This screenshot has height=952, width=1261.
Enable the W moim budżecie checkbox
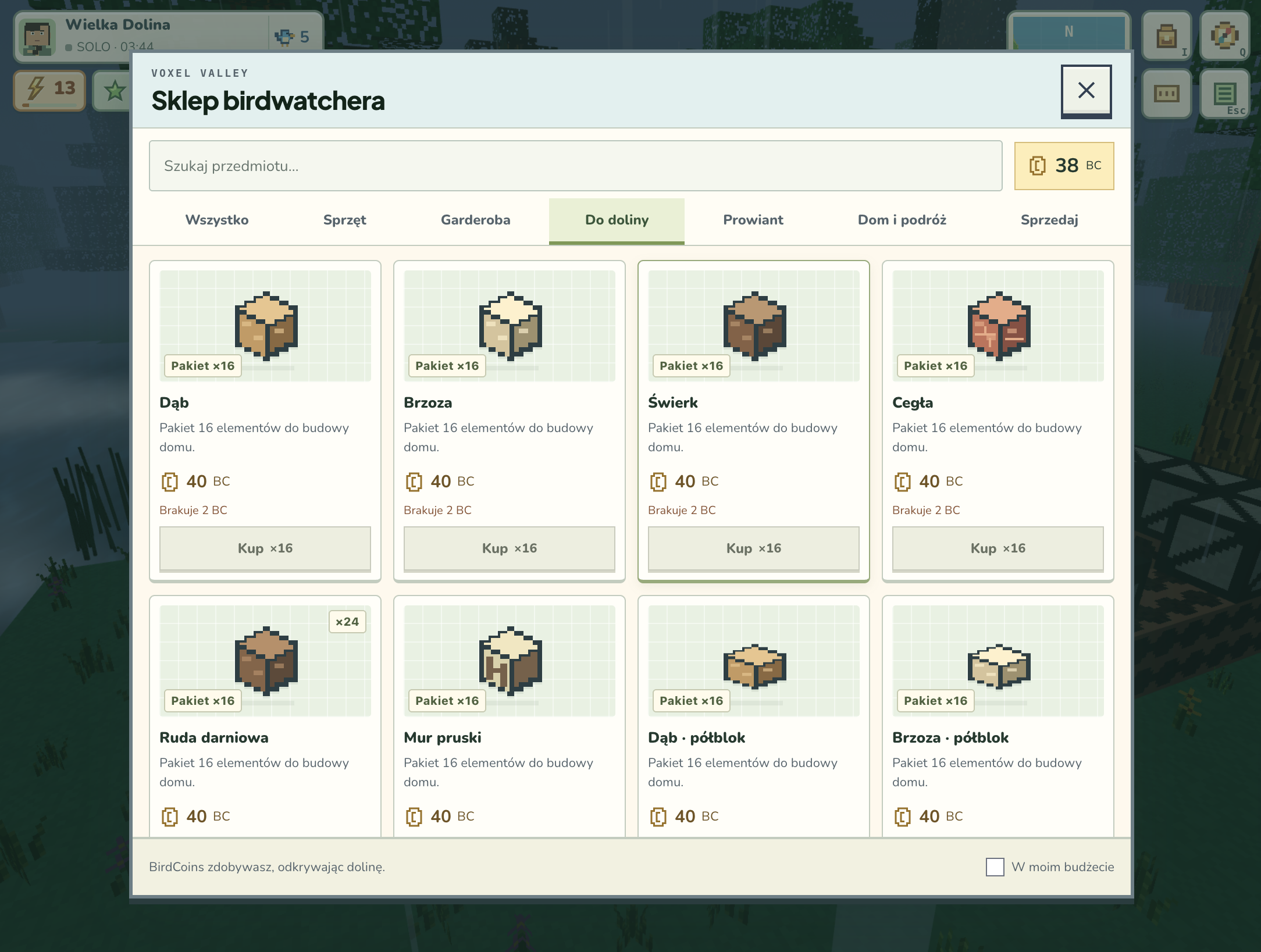(995, 867)
